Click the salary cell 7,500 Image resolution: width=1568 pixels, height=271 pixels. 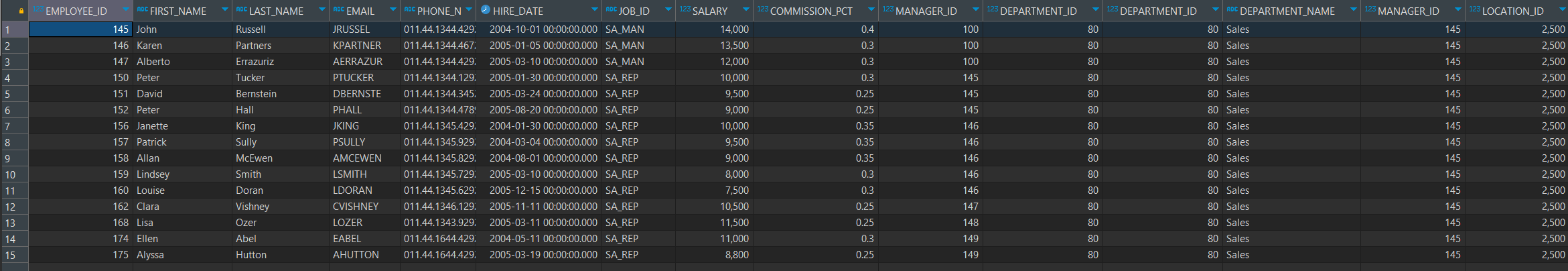(x=714, y=191)
